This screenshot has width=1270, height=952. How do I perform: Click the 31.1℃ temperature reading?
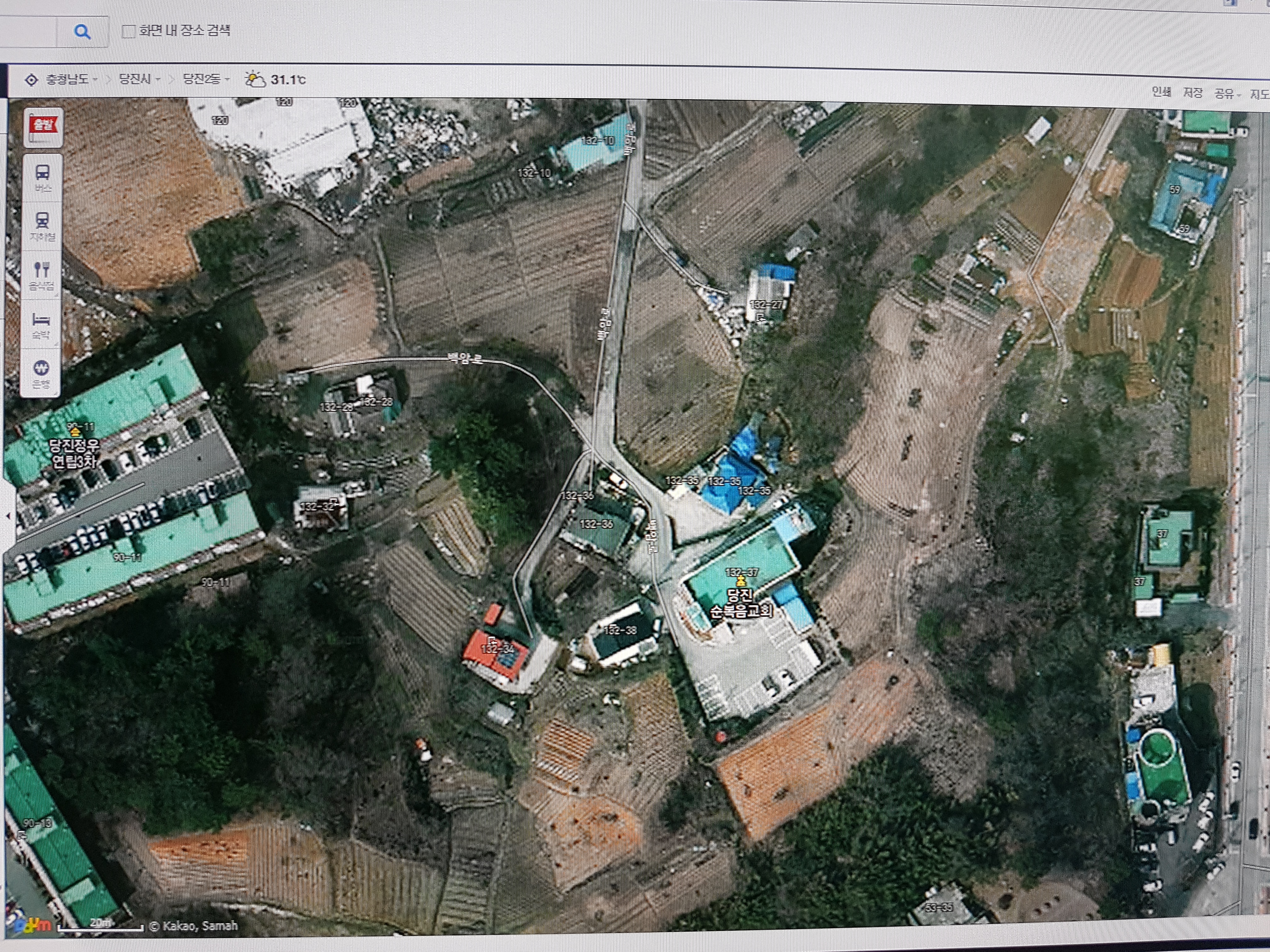289,80
